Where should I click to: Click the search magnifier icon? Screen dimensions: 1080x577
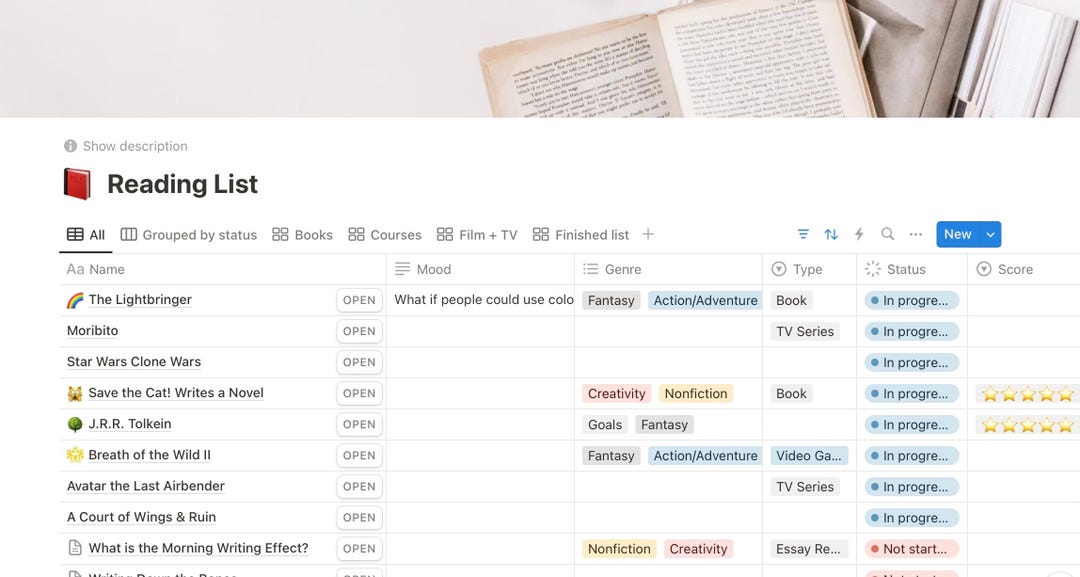click(887, 233)
